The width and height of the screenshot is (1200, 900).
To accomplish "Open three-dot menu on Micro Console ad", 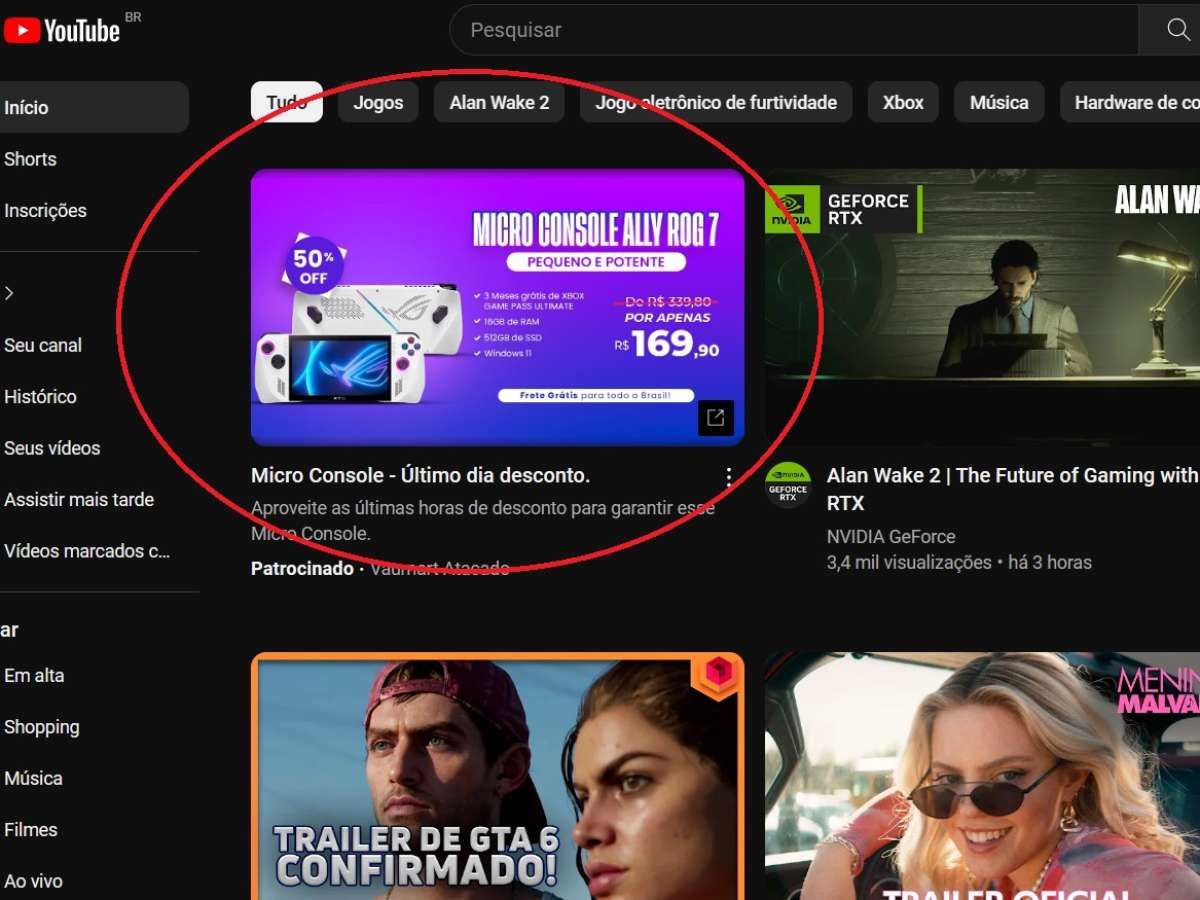I will coord(729,477).
